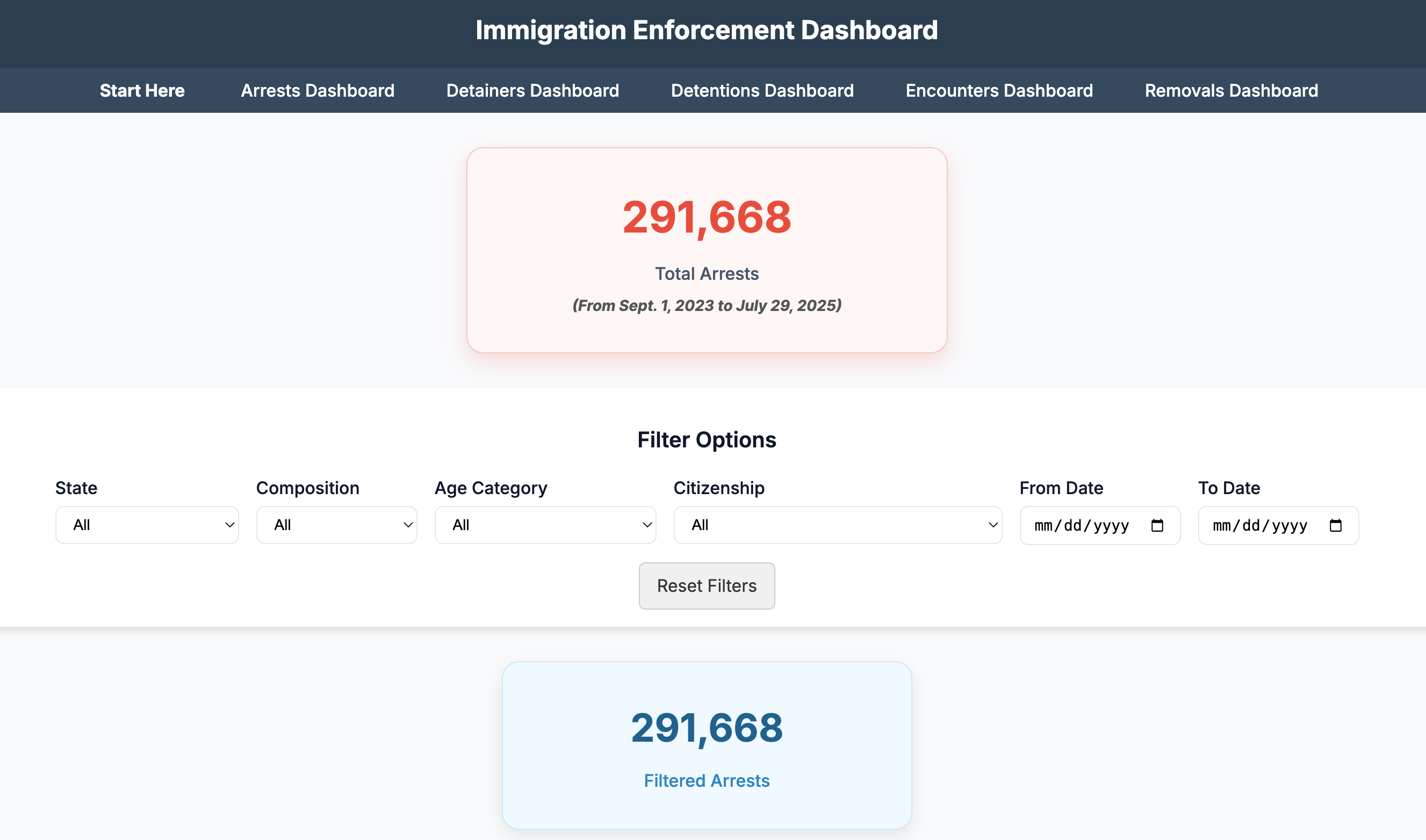Click the Filter Options heading

707,440
